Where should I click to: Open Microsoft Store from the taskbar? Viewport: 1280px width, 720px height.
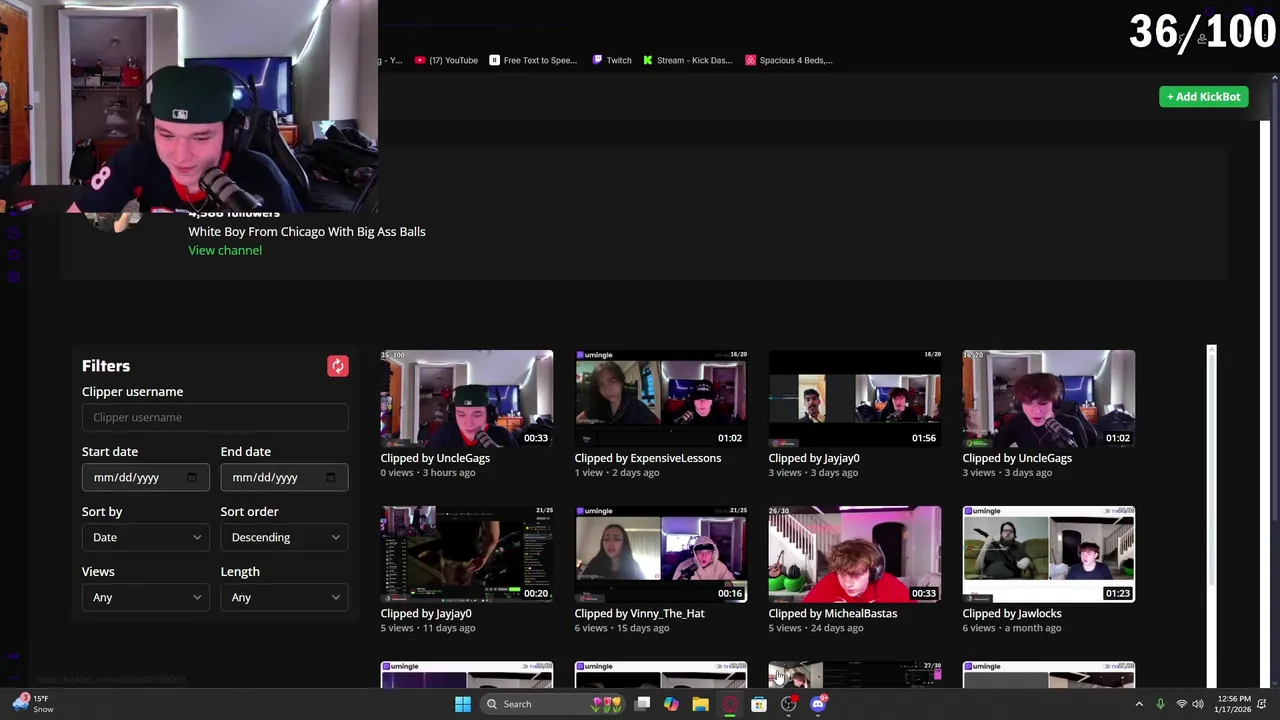(759, 704)
